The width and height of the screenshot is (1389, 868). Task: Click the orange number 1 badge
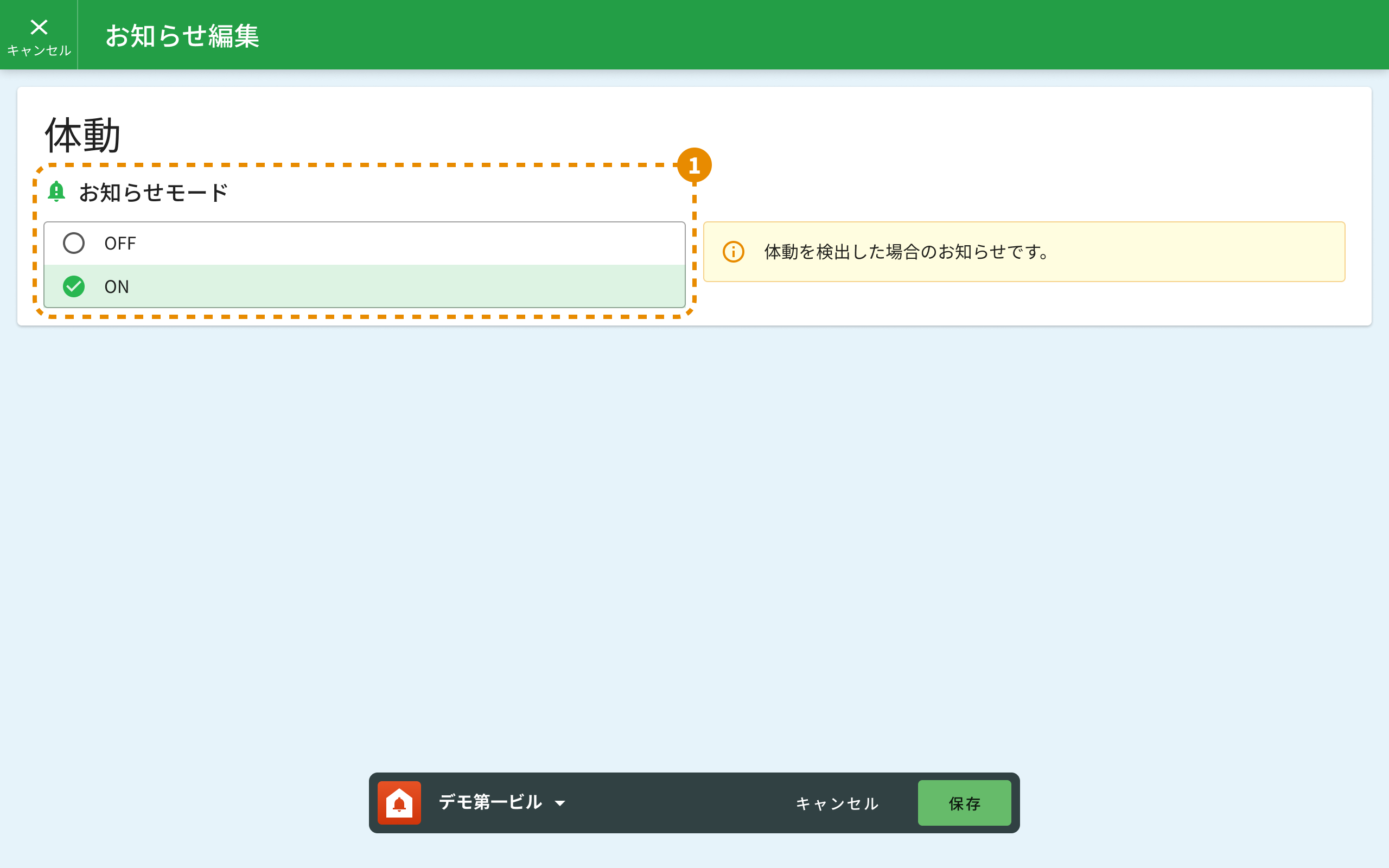pos(694,165)
